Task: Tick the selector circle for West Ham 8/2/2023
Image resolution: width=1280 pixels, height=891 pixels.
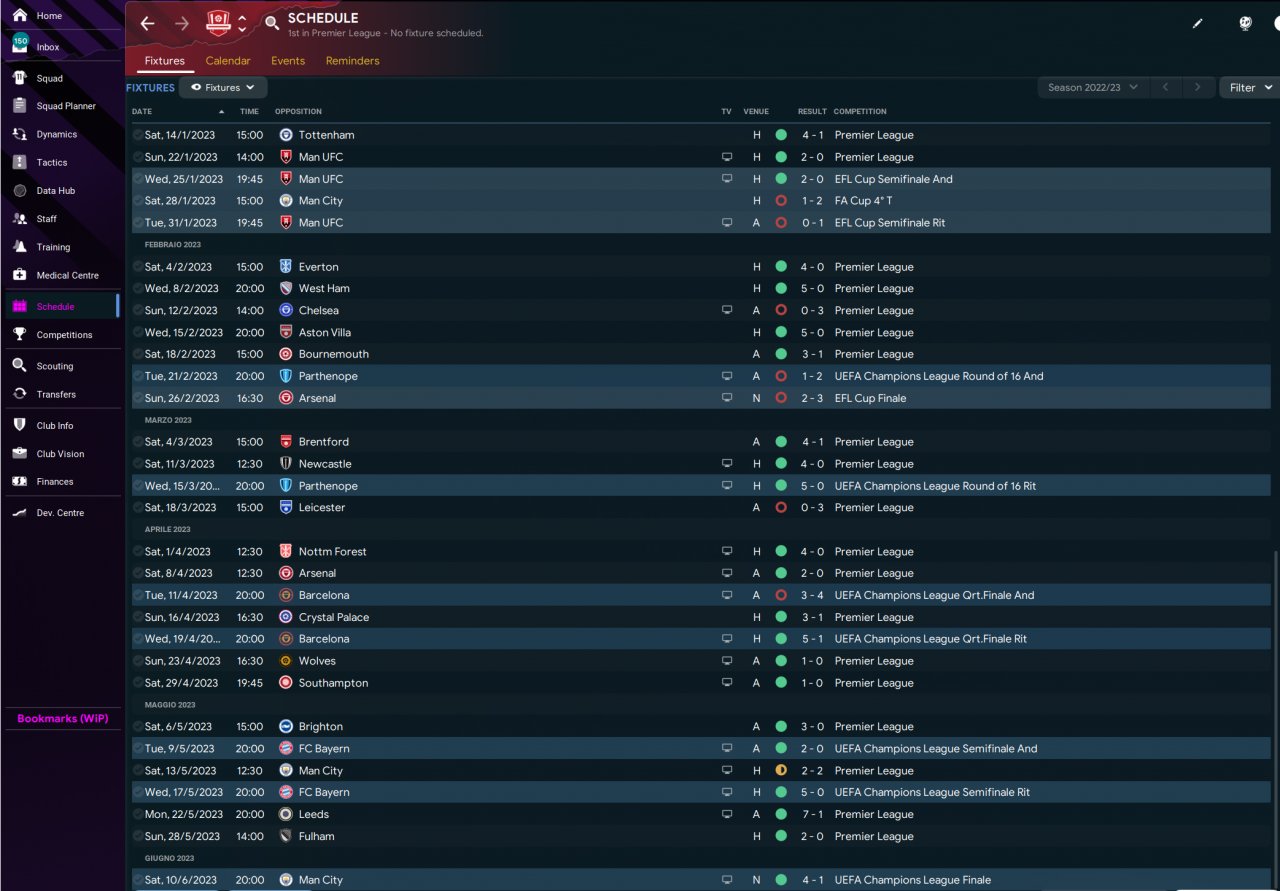Action: coord(138,288)
